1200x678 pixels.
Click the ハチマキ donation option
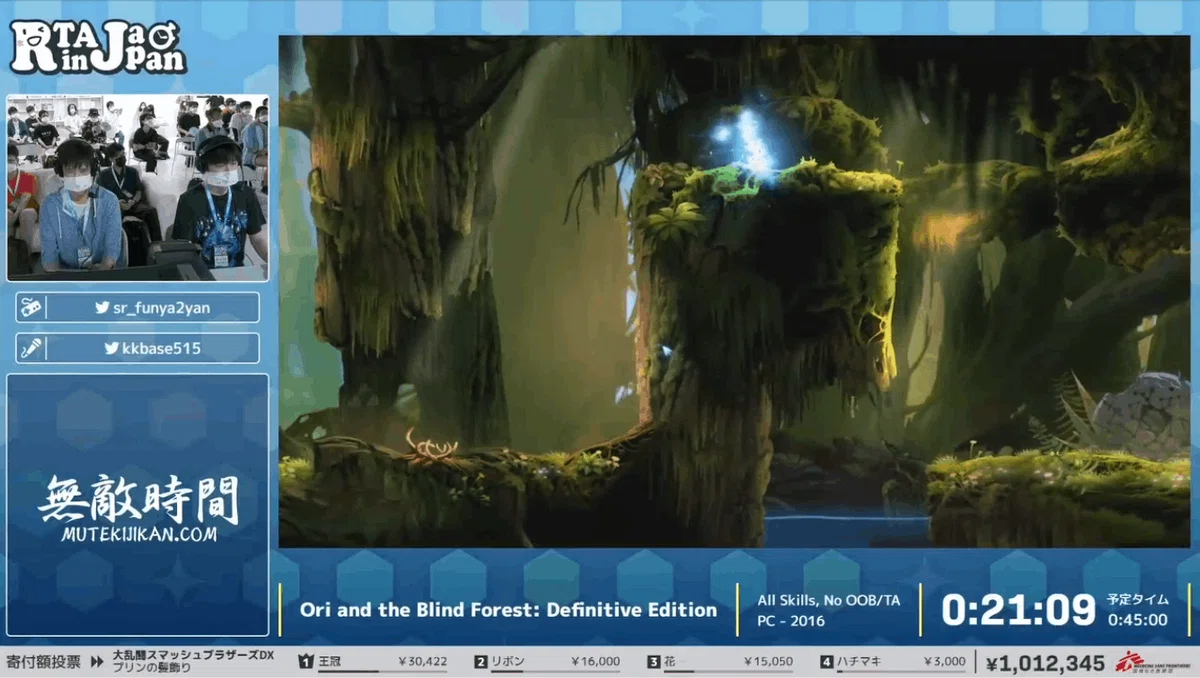click(x=860, y=662)
